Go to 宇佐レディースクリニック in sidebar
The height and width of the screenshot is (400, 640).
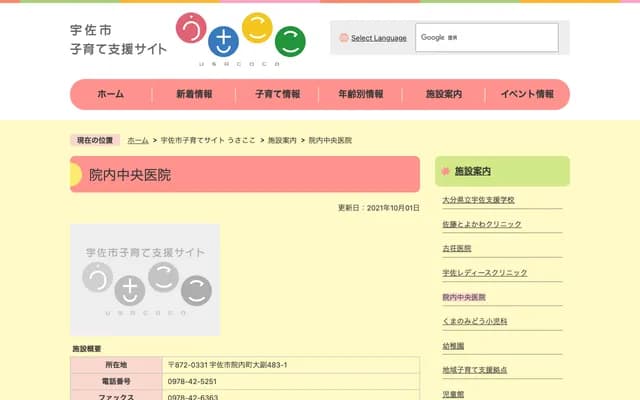484,273
